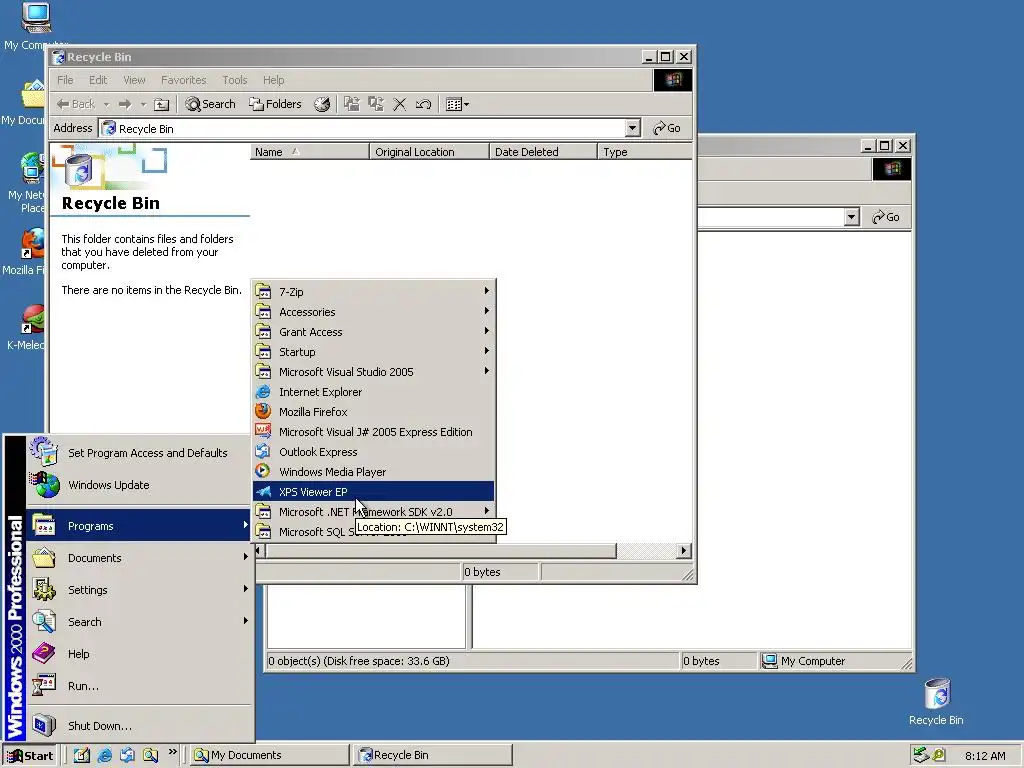Click Internet Explorer quick launch icon

[104, 756]
